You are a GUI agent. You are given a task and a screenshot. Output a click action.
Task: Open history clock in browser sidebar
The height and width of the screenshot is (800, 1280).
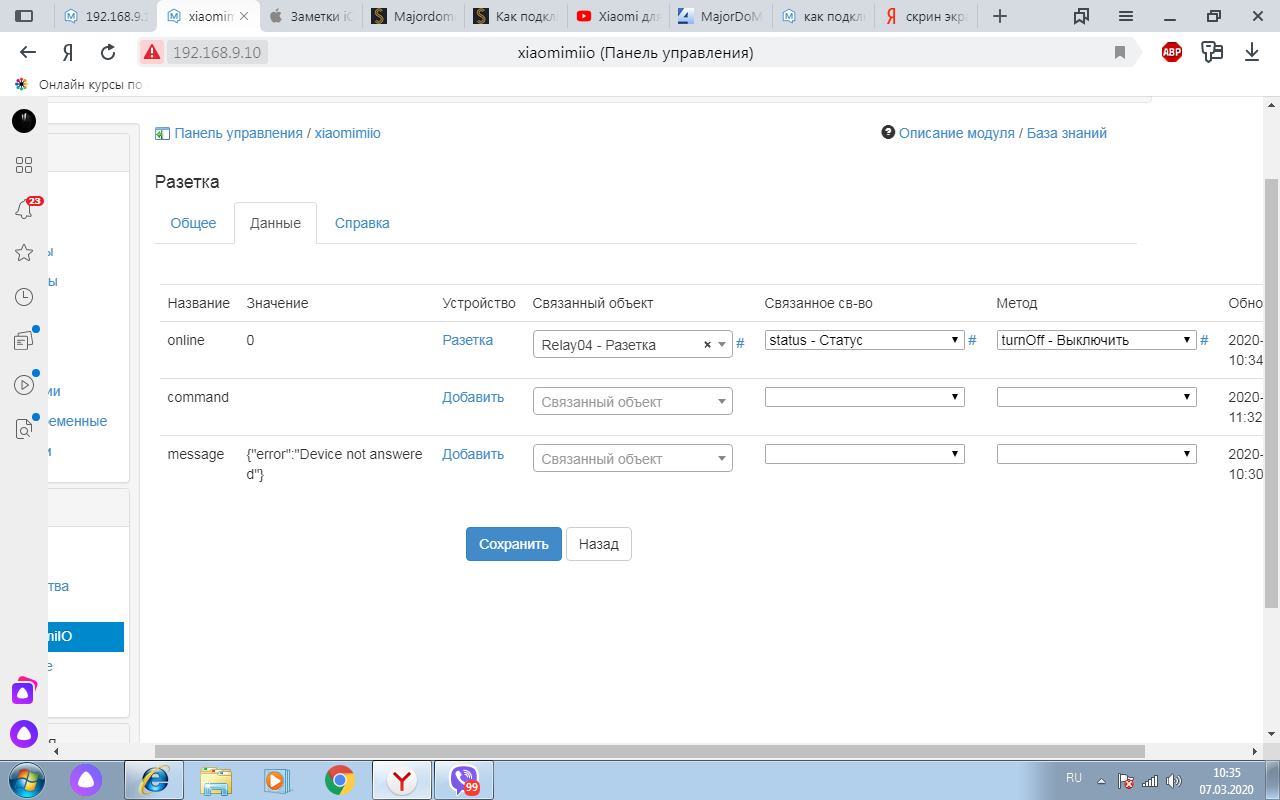[x=24, y=297]
